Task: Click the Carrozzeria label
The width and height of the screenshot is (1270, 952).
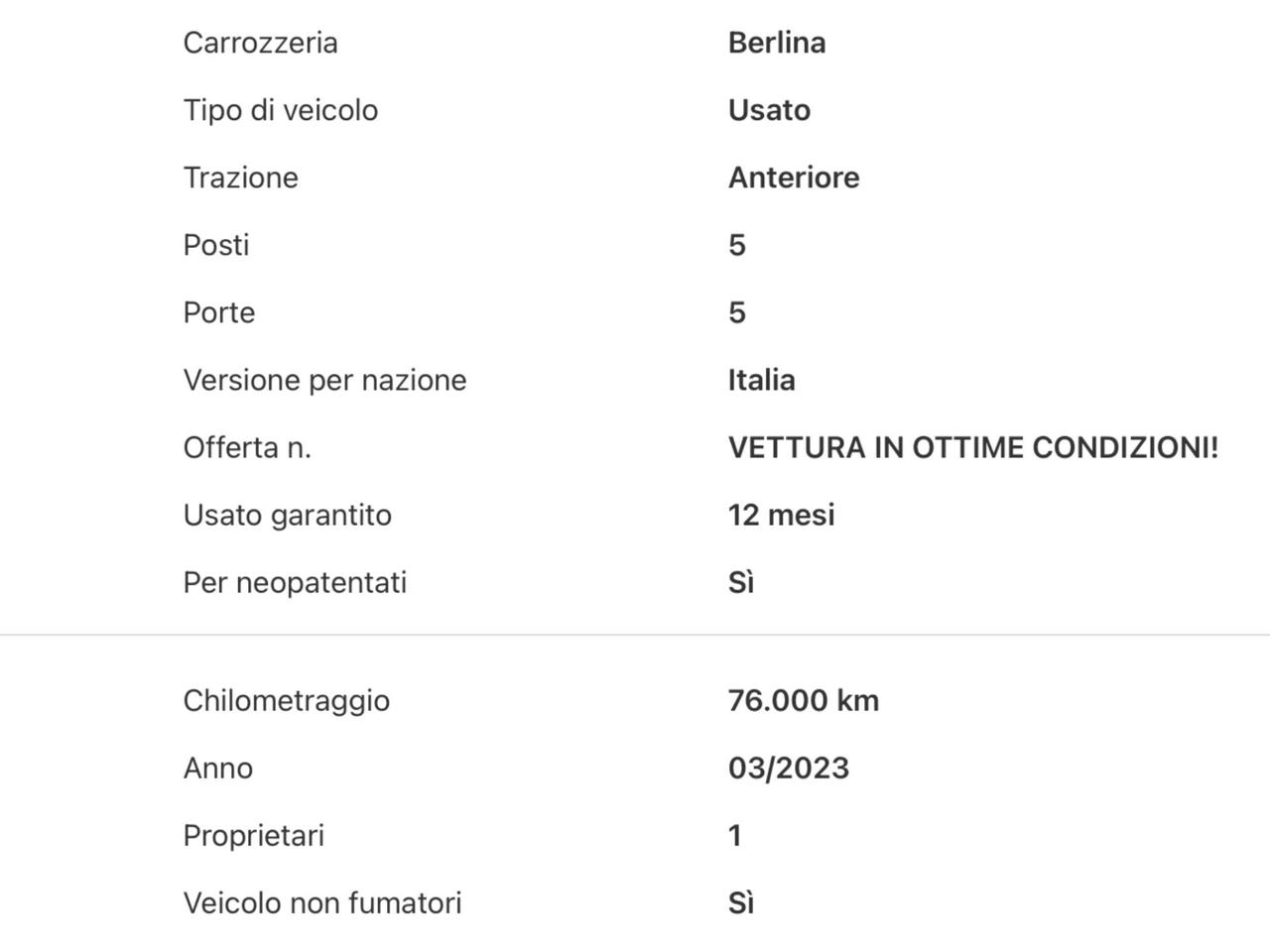Action: coord(260,43)
